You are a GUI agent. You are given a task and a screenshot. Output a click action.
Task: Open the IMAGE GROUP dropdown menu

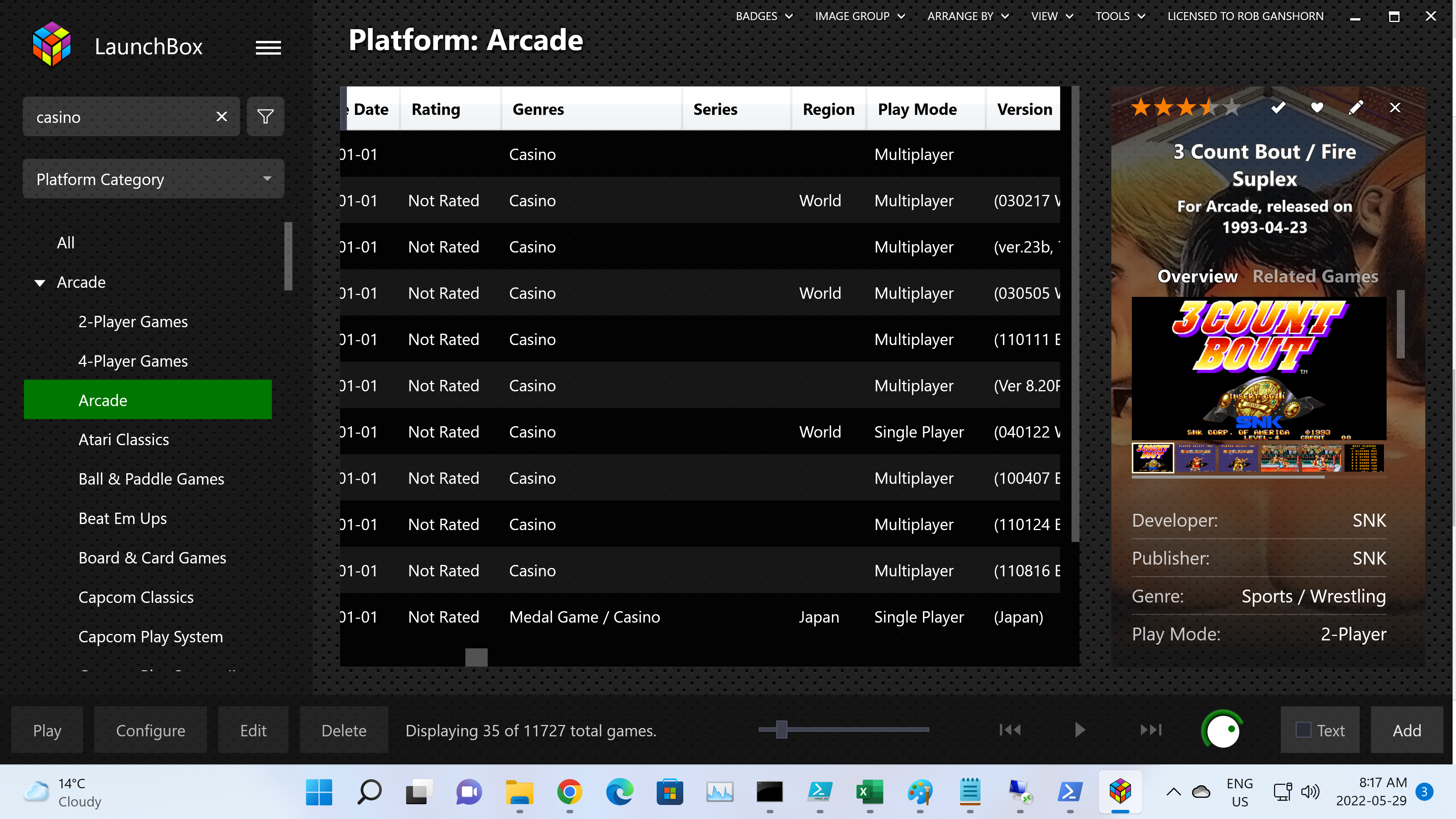[860, 16]
